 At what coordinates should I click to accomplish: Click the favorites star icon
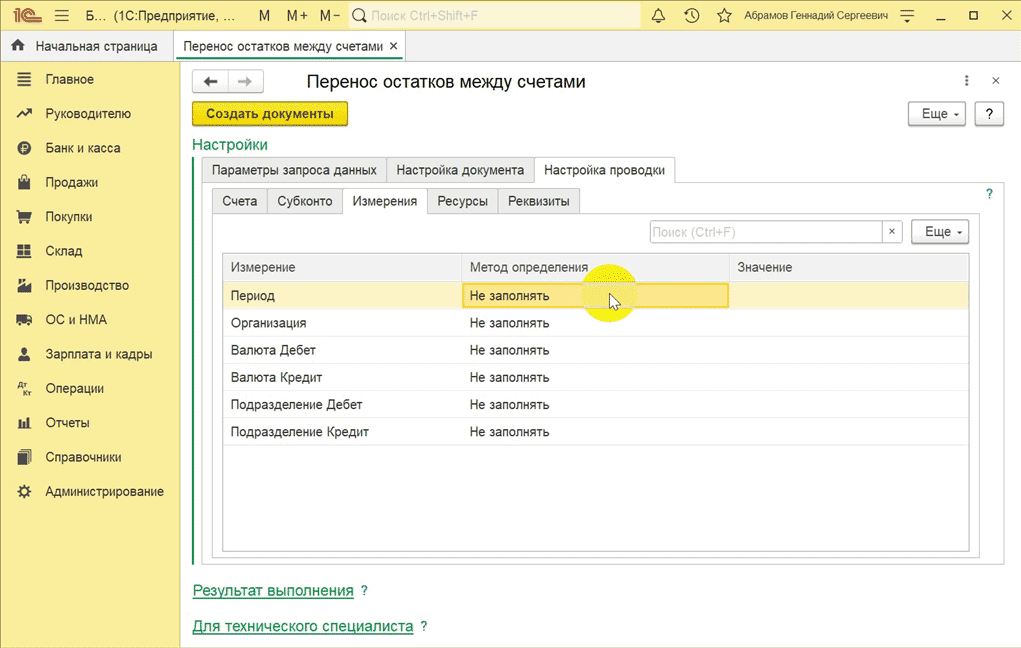724,16
